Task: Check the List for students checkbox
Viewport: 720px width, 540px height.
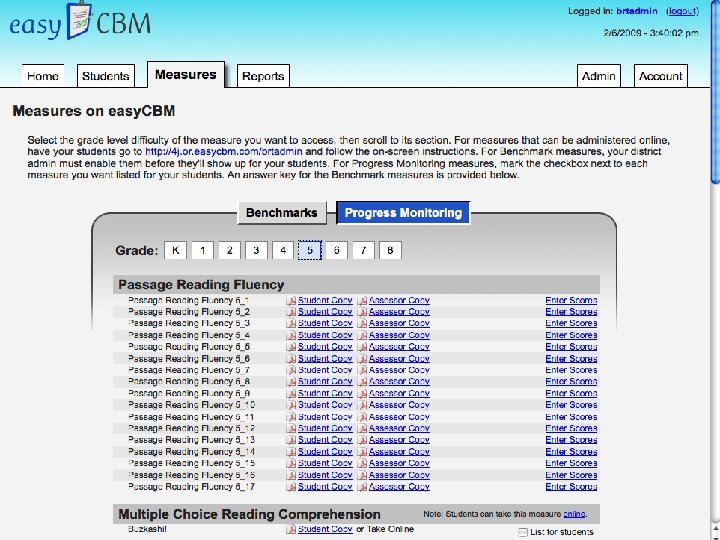Action: [523, 532]
